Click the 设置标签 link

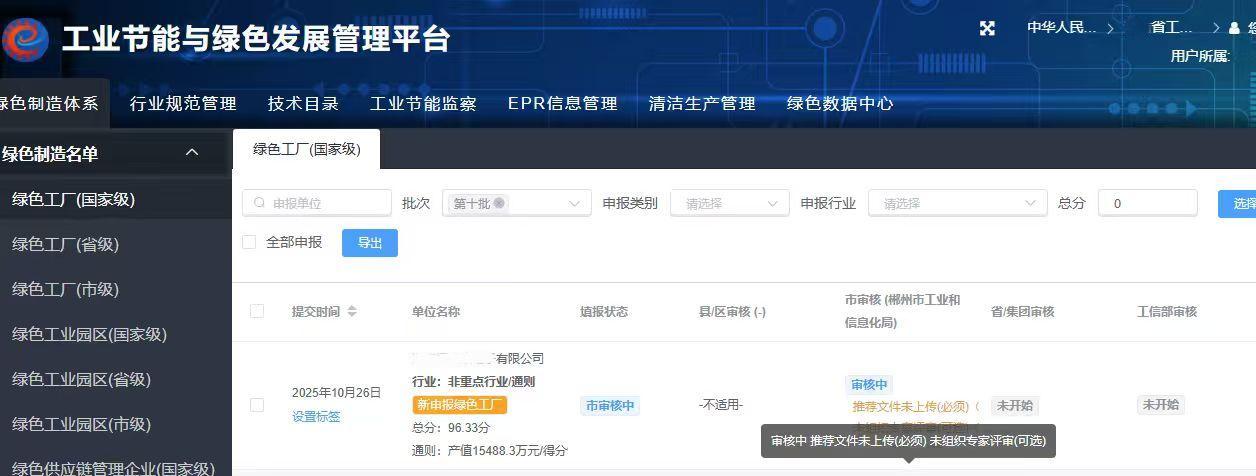[316, 417]
